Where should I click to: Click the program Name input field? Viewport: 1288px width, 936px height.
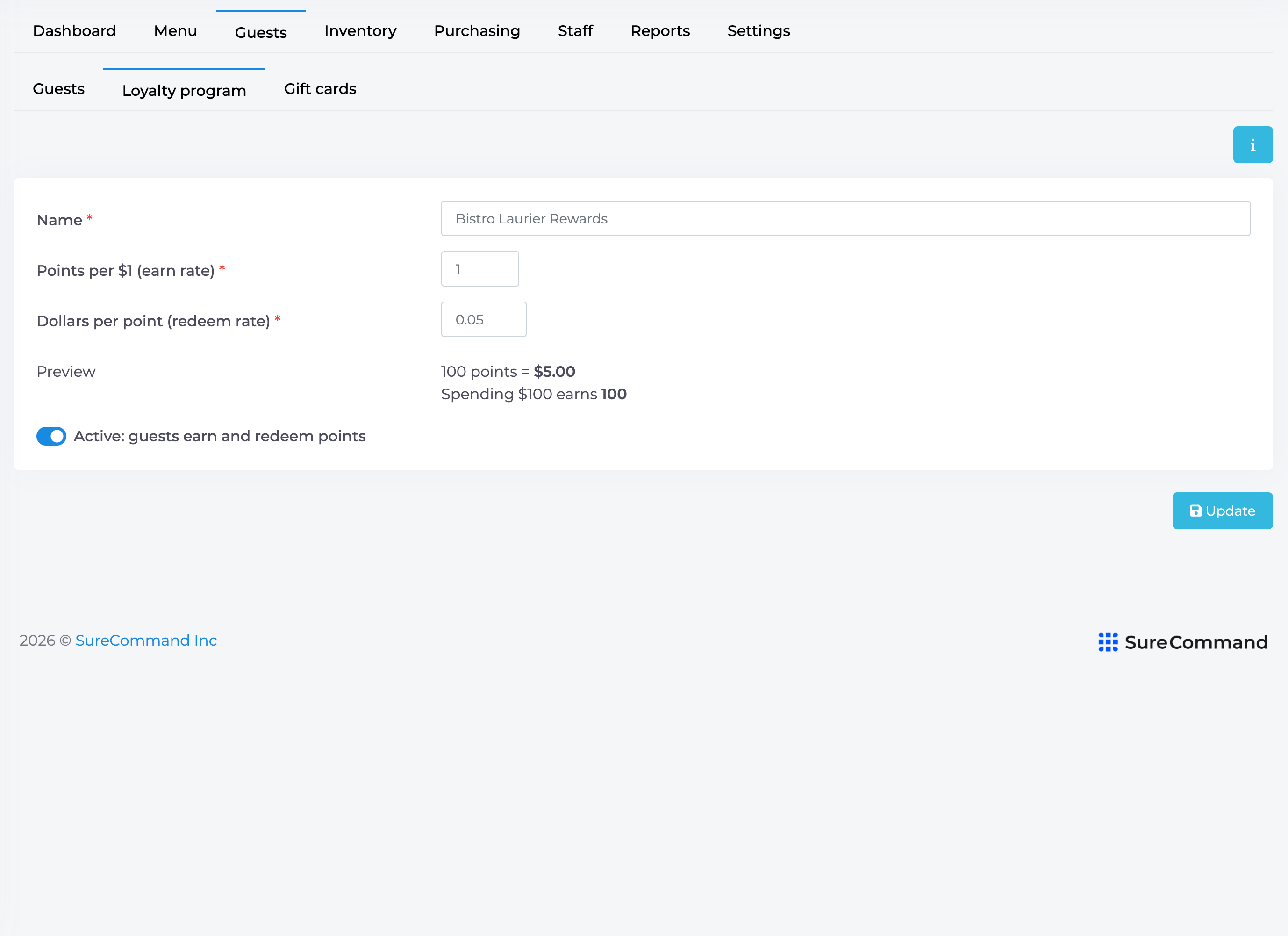[x=845, y=219]
